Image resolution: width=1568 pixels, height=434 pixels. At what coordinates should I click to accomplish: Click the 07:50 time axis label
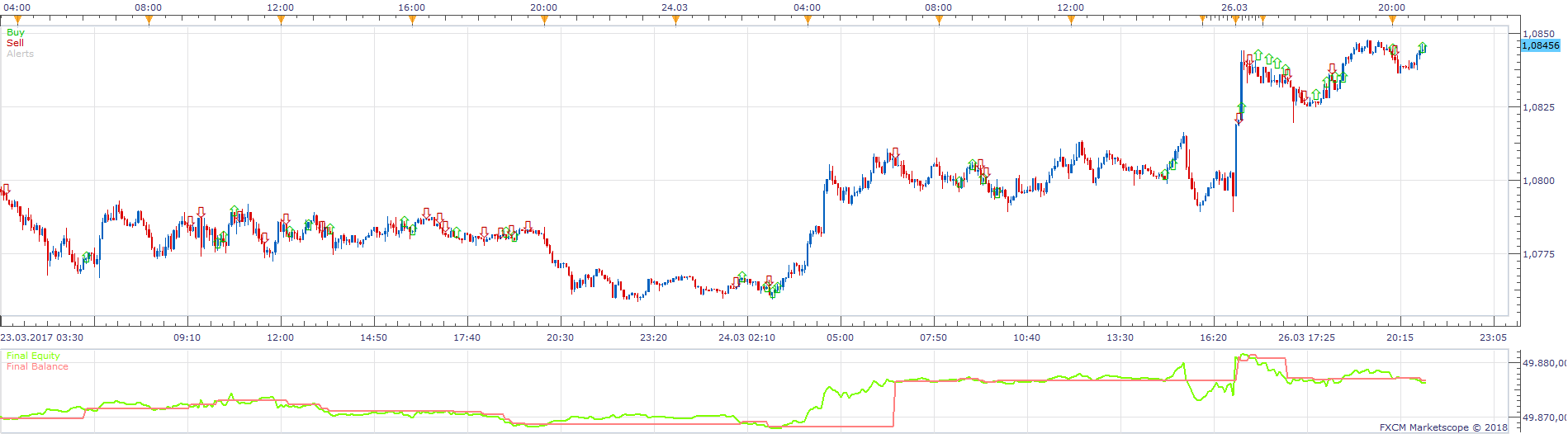[934, 337]
